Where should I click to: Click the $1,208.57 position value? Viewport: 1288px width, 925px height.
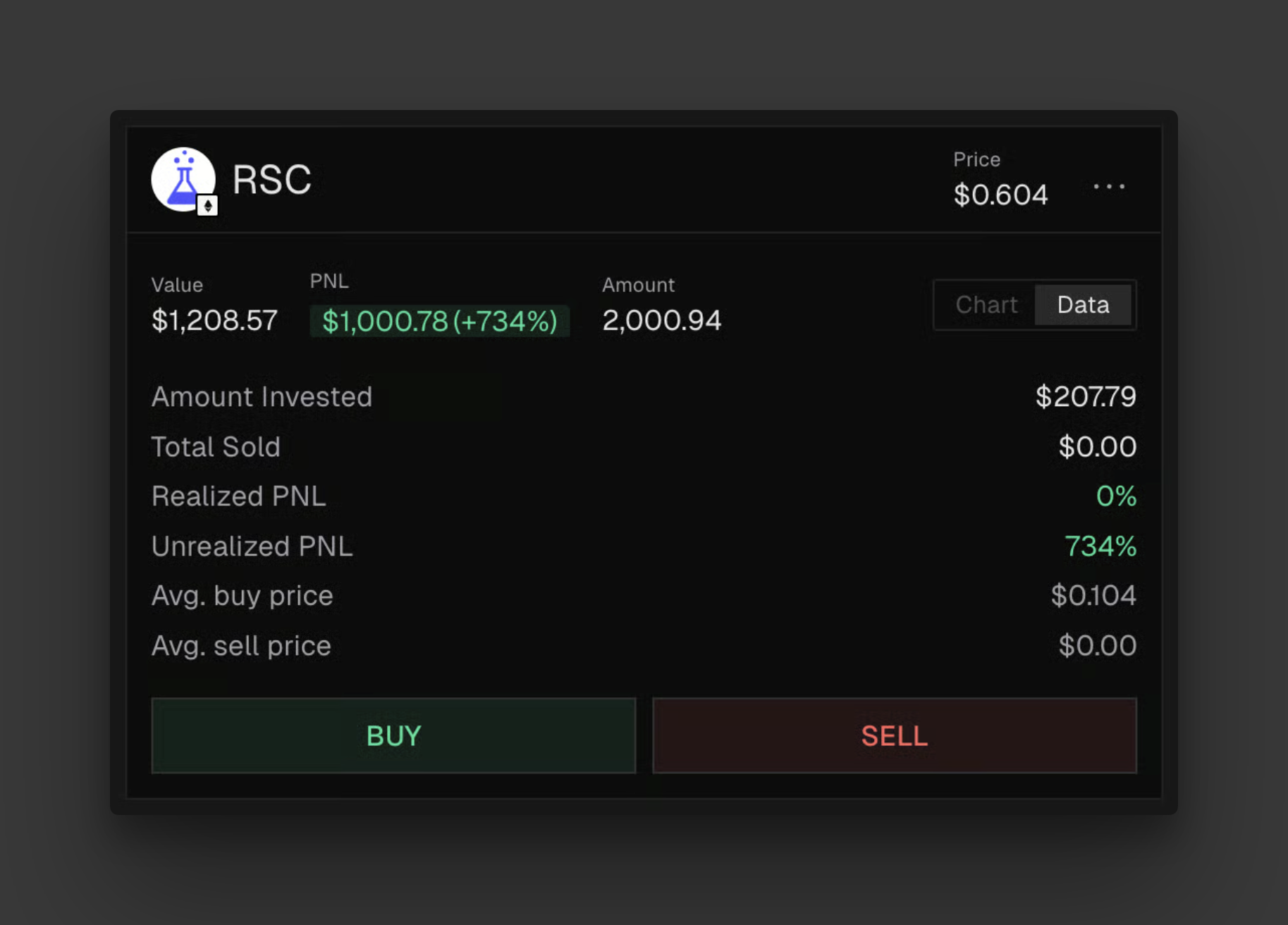pos(214,321)
